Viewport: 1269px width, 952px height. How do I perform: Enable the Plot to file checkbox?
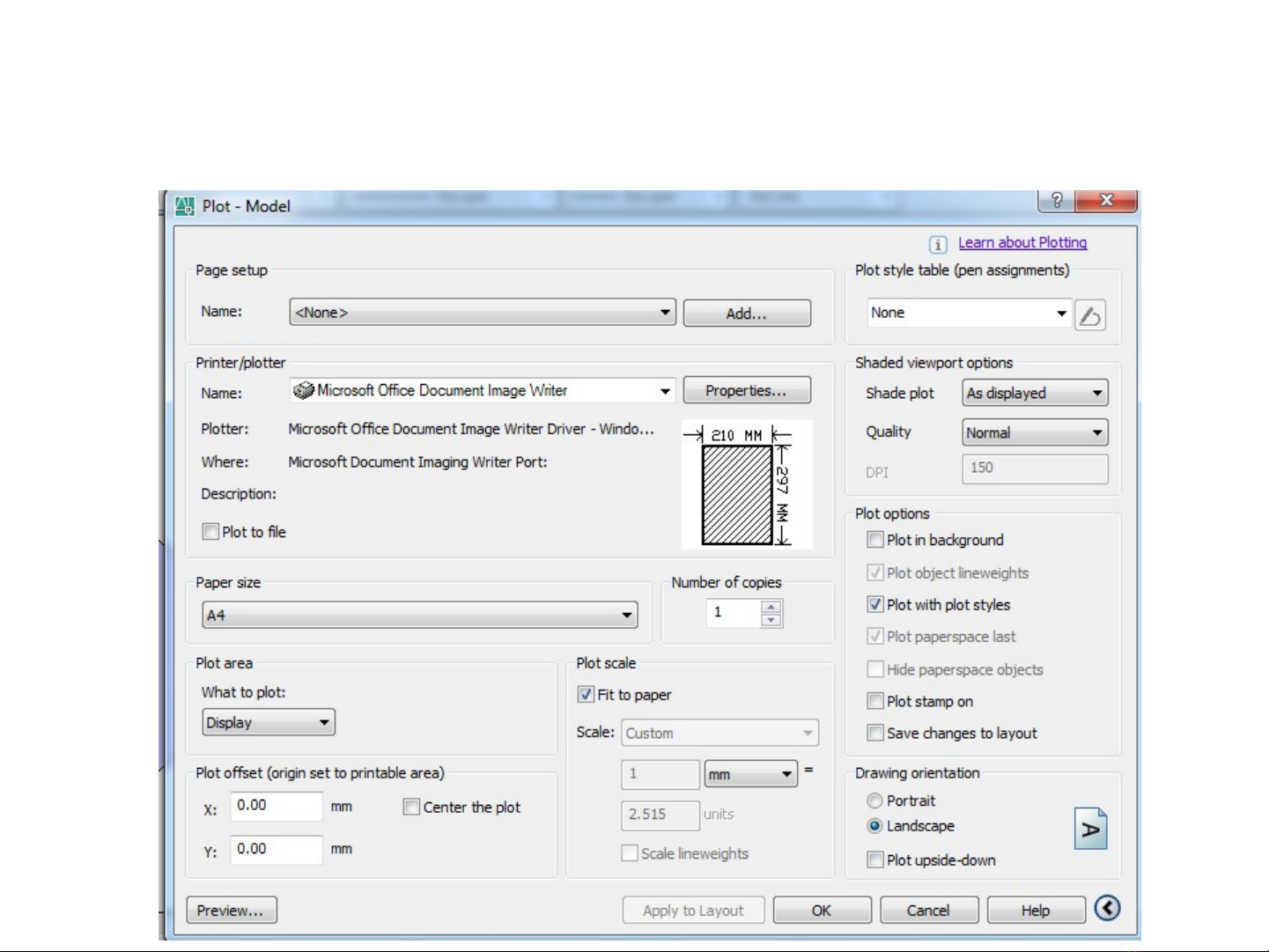[x=211, y=532]
